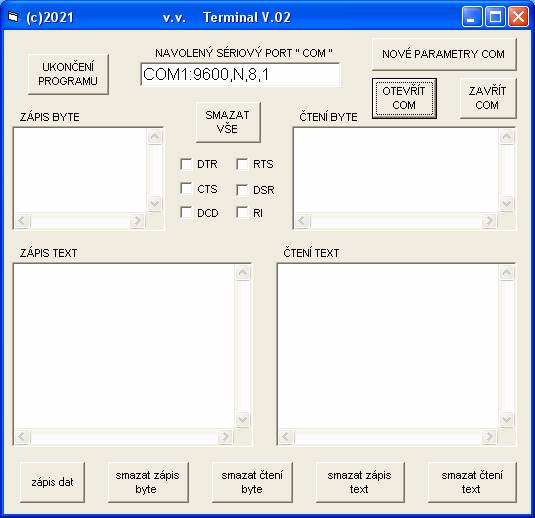The image size is (535, 518).
Task: Click left arrow in ZÁPIS BYTE horizontal scrollbar
Action: 23,220
